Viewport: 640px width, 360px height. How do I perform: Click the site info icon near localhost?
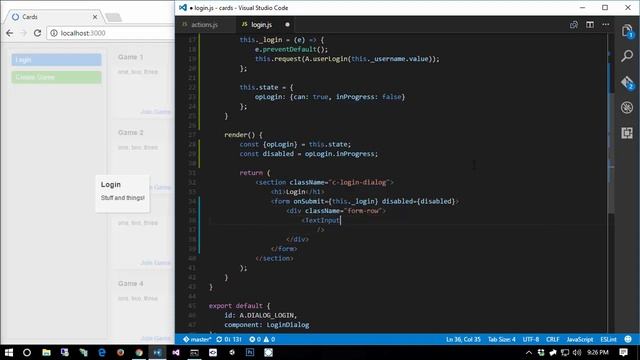pos(54,33)
